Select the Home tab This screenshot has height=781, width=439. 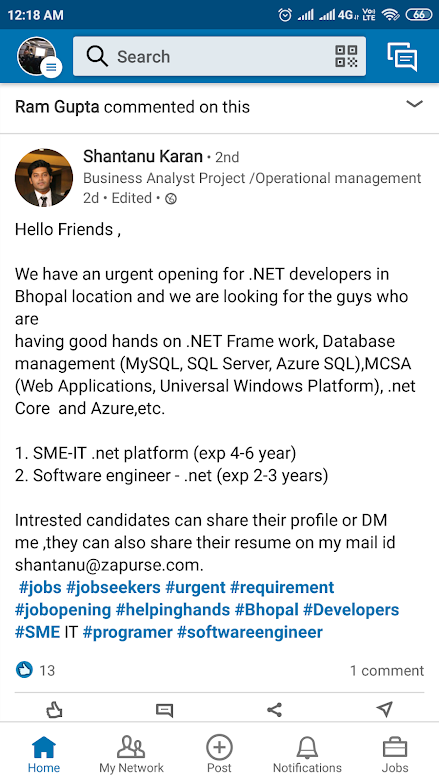tap(44, 754)
